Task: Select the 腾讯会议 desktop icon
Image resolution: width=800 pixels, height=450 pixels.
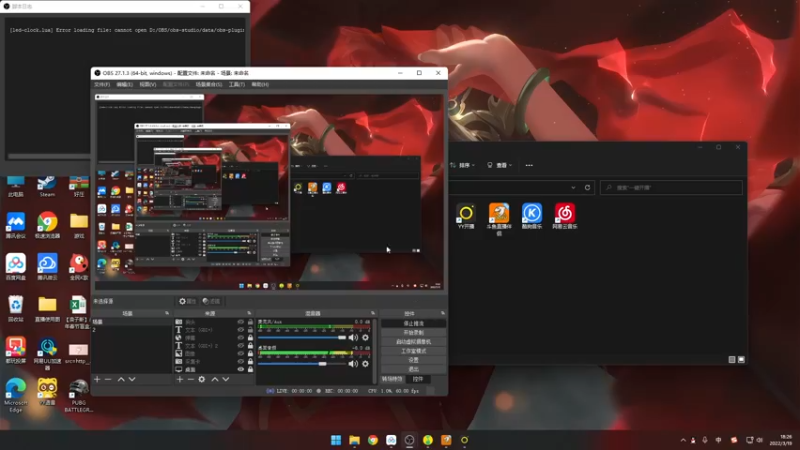Action: (16, 226)
